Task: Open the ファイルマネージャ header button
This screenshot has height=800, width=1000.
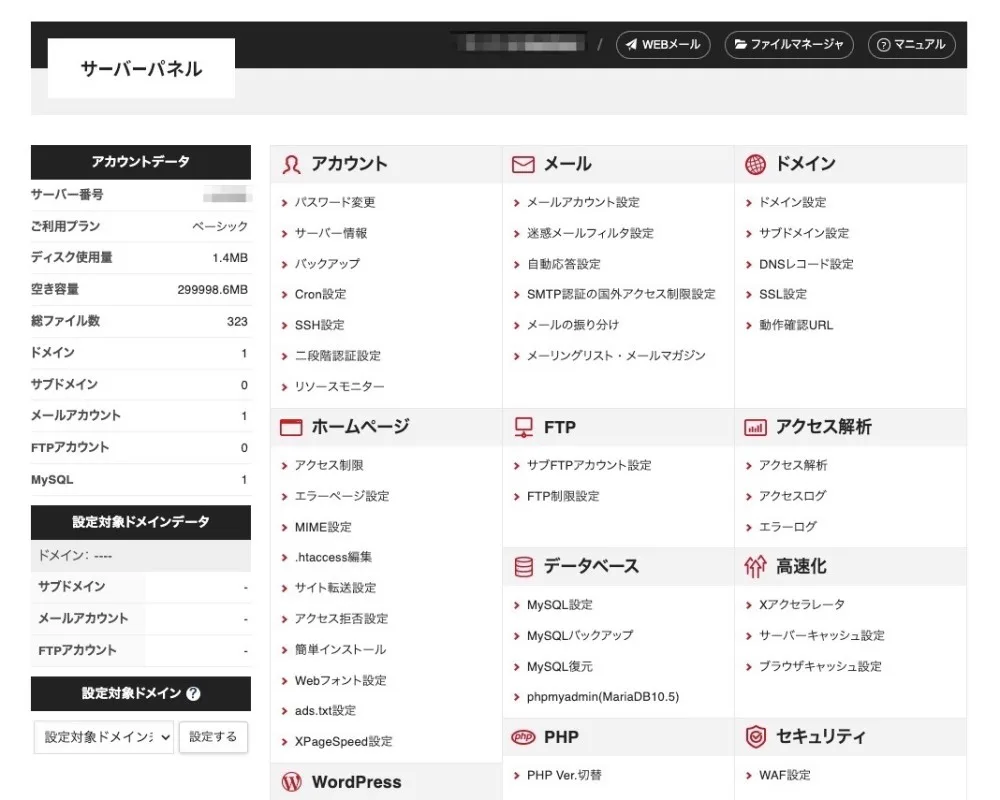Action: tap(789, 45)
